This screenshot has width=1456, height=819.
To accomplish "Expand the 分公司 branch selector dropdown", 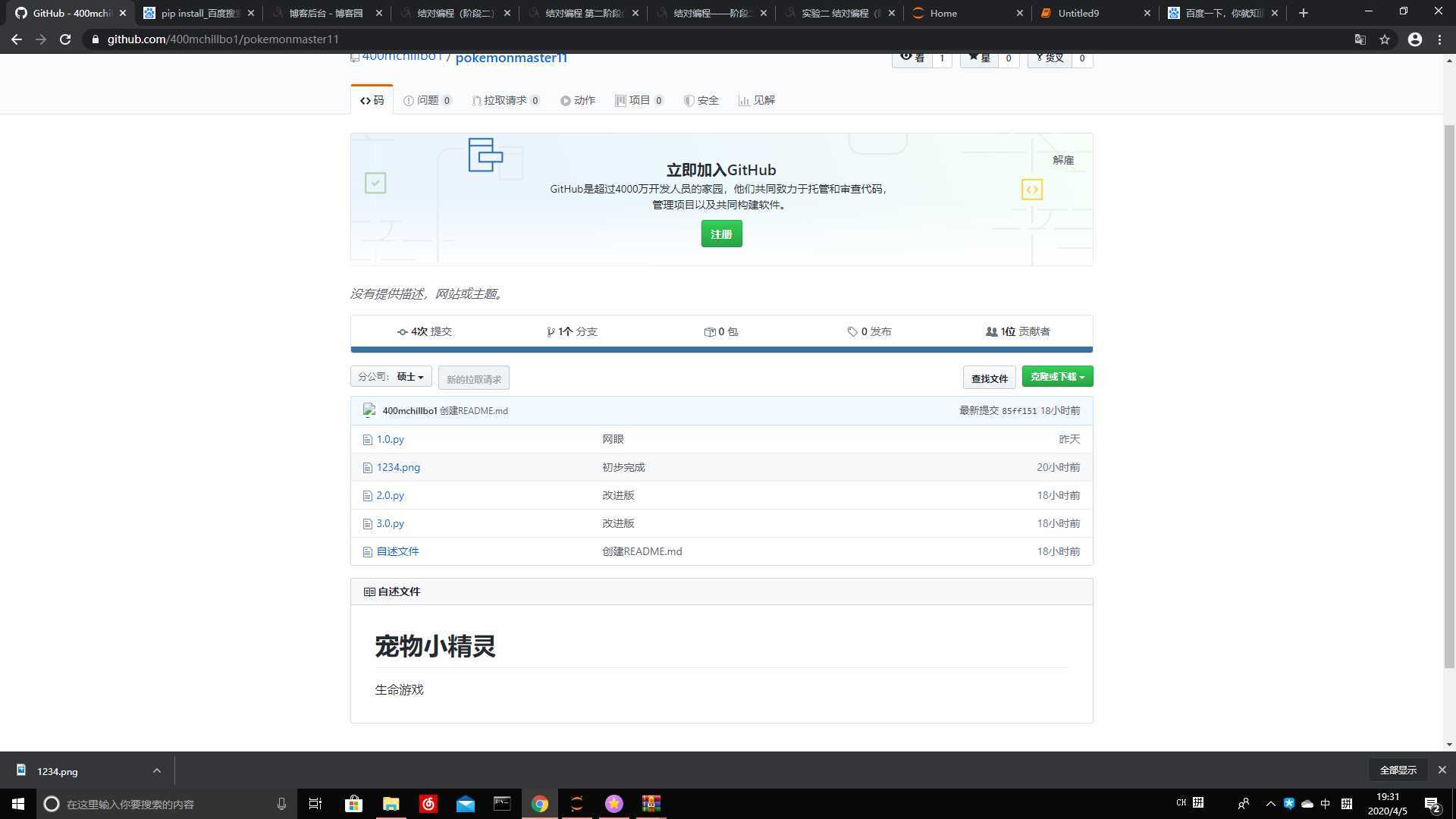I will click(x=391, y=376).
